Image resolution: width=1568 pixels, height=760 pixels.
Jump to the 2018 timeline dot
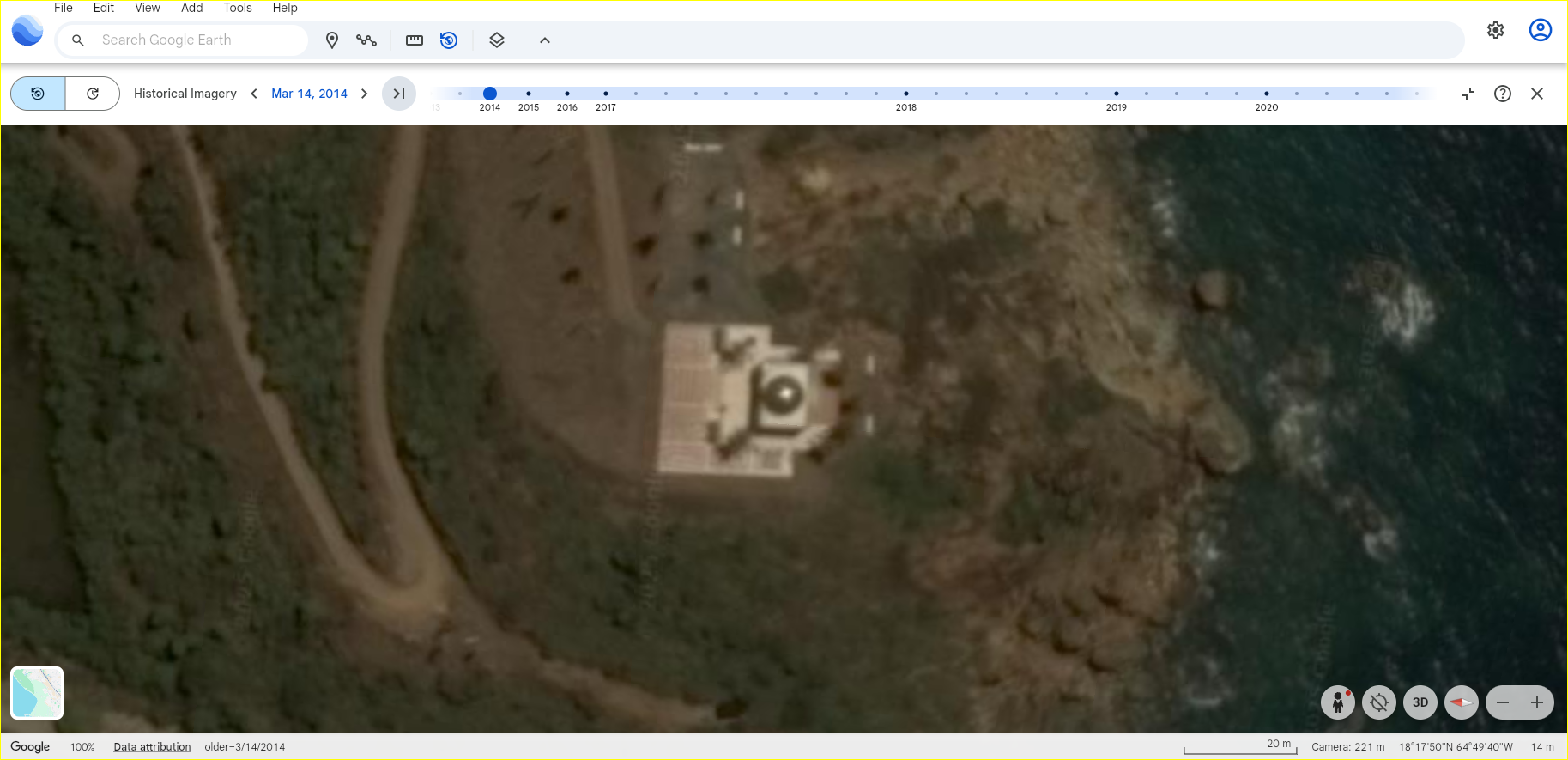pyautogui.click(x=906, y=94)
